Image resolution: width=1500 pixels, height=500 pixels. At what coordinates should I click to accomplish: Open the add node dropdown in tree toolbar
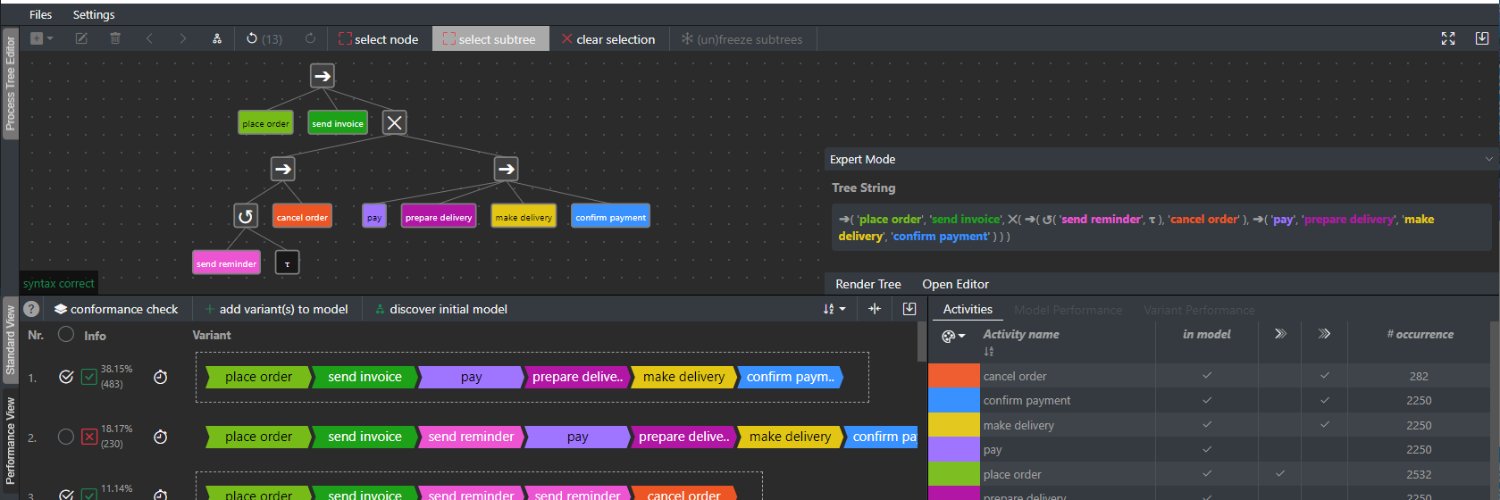click(x=42, y=39)
